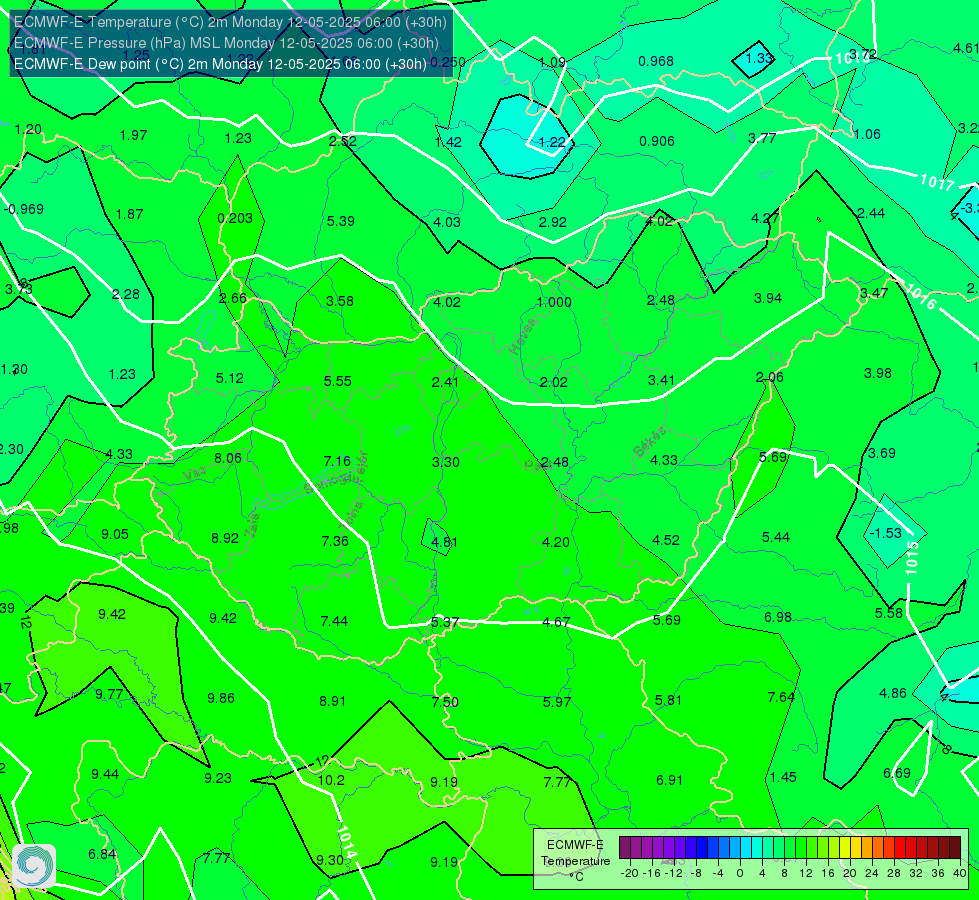
Task: Click the 9.86 dew point value
Action: tap(221, 698)
